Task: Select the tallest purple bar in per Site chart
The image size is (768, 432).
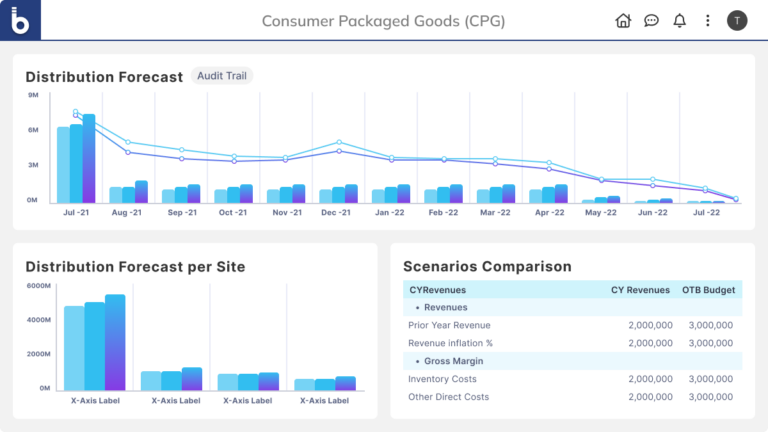Action: [115, 342]
